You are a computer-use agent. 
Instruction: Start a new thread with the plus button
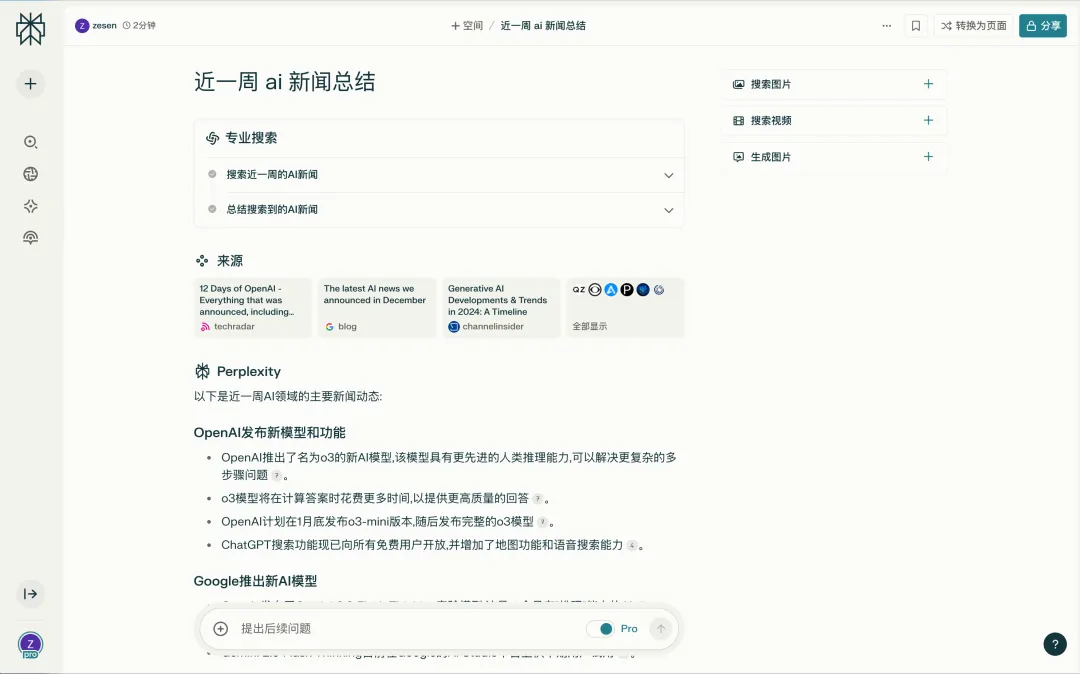pos(30,84)
